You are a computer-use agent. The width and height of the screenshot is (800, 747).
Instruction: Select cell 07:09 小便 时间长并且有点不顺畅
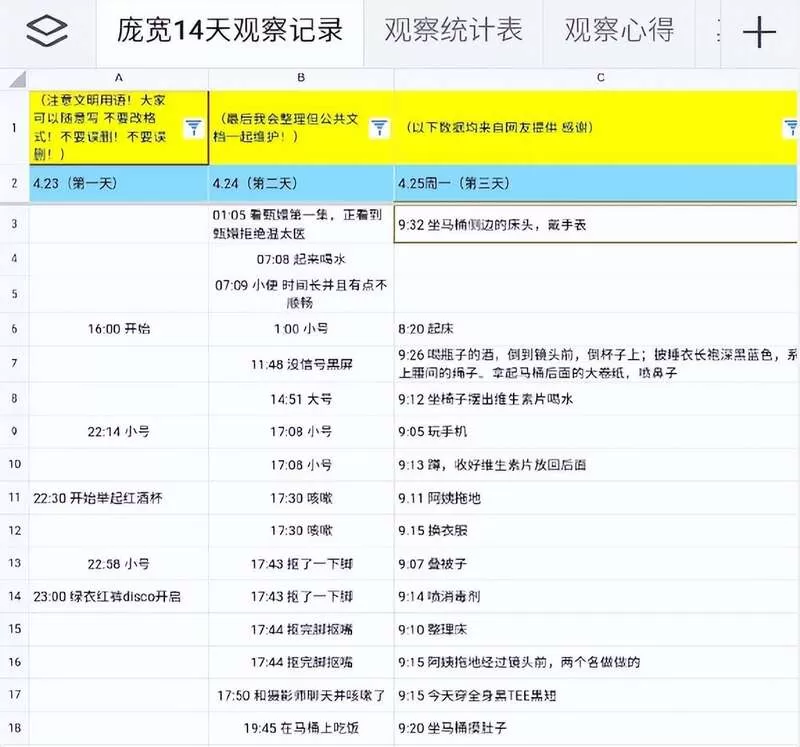coord(301,294)
